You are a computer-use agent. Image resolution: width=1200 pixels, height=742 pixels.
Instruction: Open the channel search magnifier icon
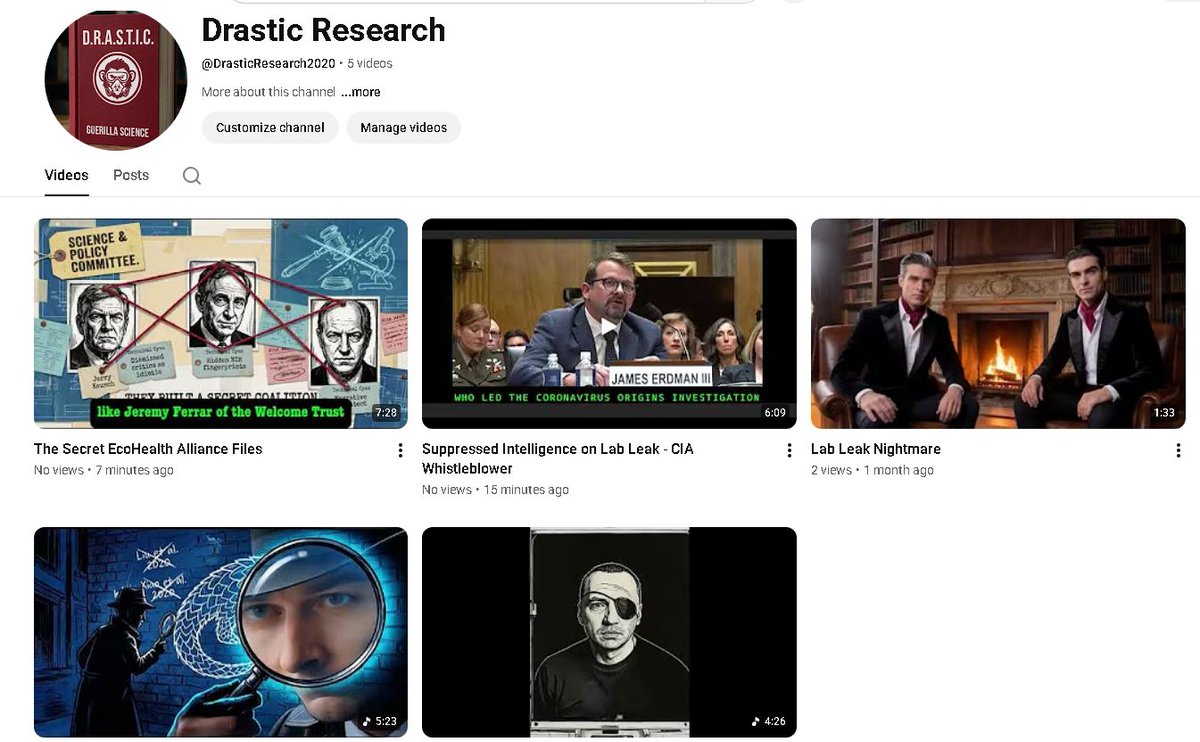pyautogui.click(x=192, y=176)
